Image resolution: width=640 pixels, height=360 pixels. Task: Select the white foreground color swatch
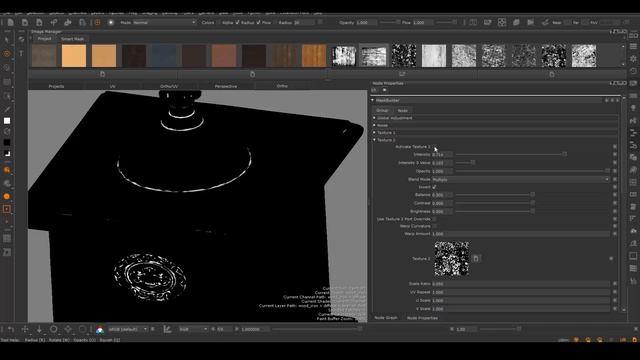click(x=7, y=121)
